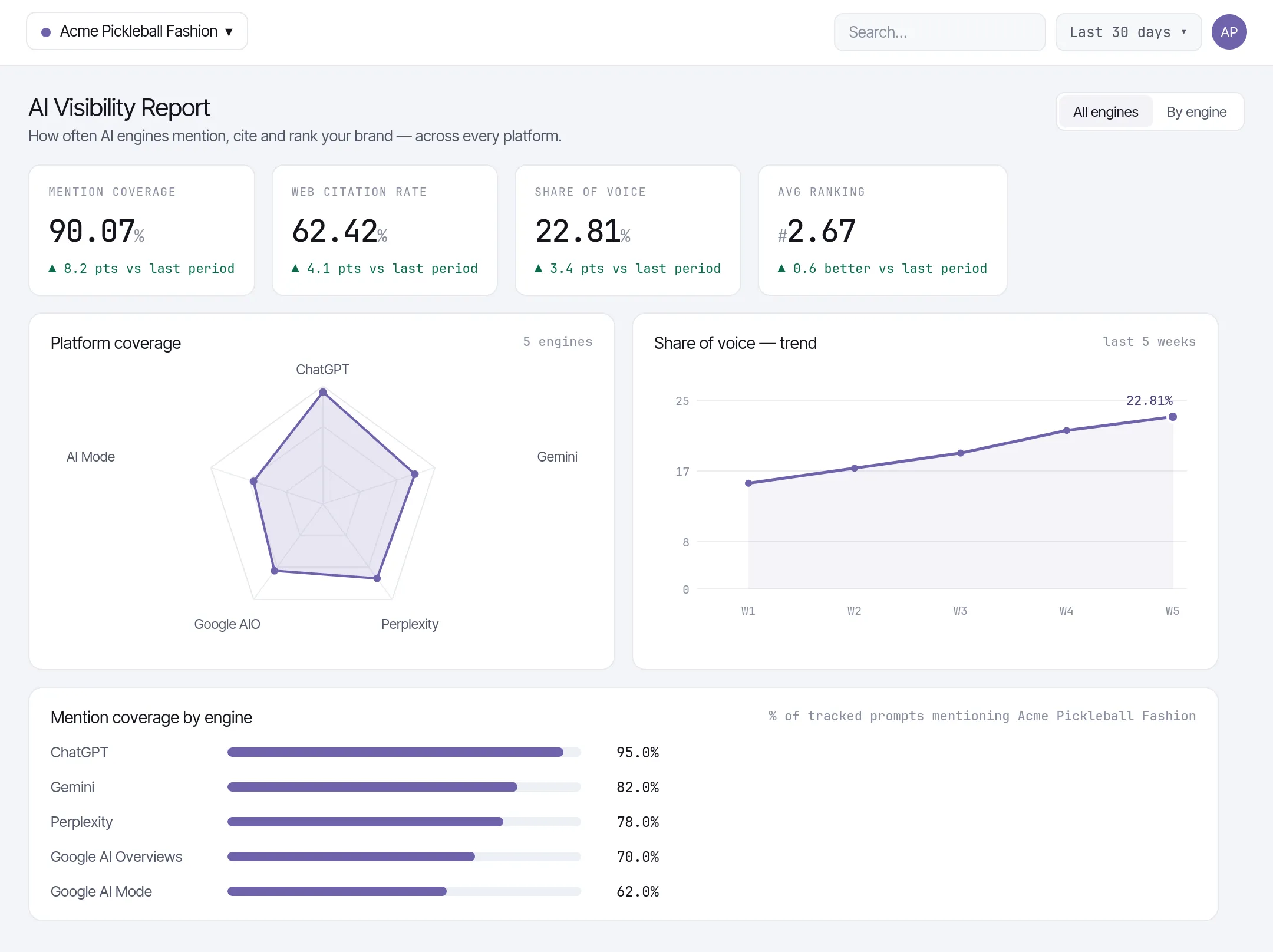The image size is (1273, 952).
Task: Select the W4 data point on trend line
Action: click(x=1067, y=430)
